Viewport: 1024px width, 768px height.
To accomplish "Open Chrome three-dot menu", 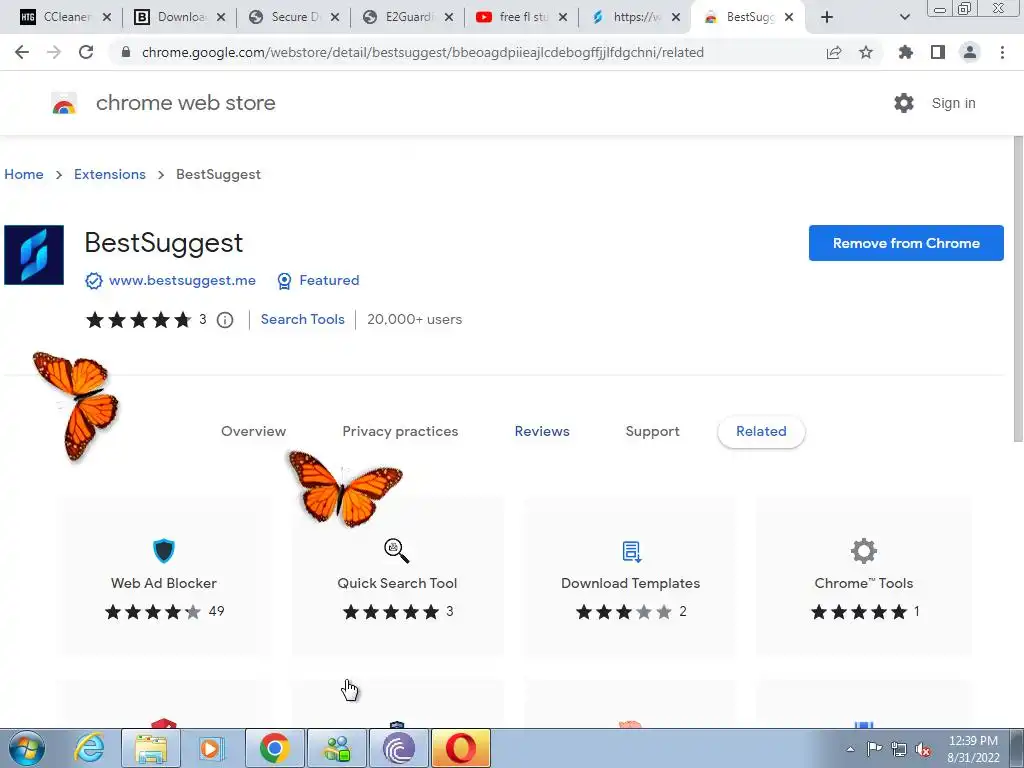I will pos(1002,52).
